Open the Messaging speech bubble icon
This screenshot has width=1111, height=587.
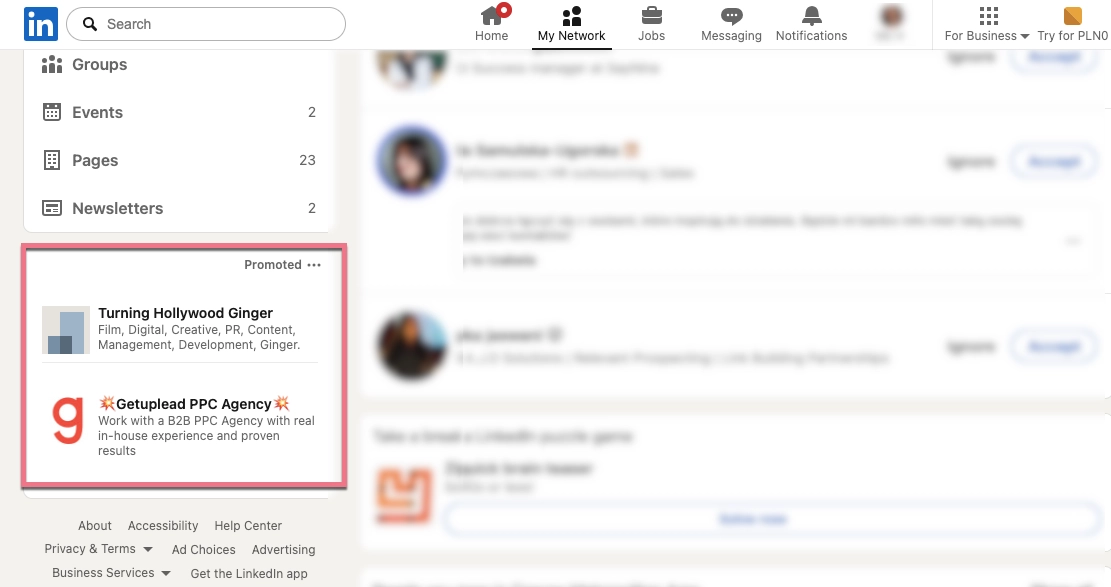pyautogui.click(x=731, y=16)
